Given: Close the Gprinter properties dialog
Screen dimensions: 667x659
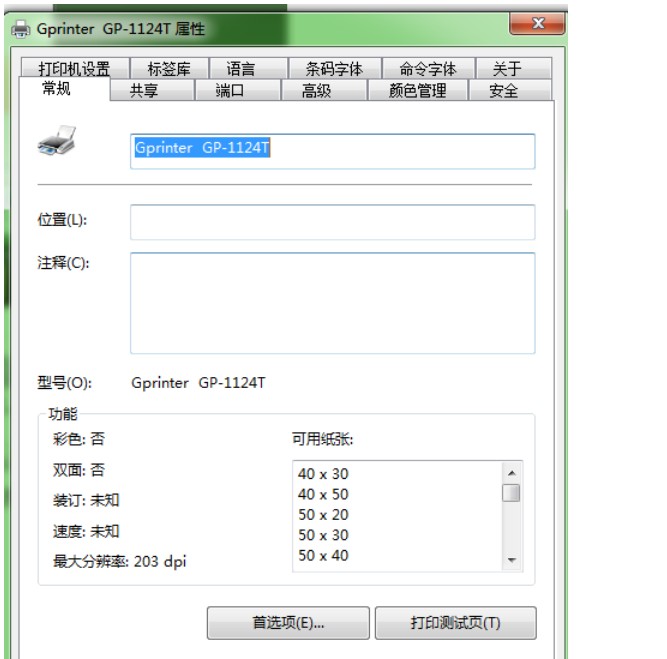Looking at the screenshot, I should coord(537,23).
